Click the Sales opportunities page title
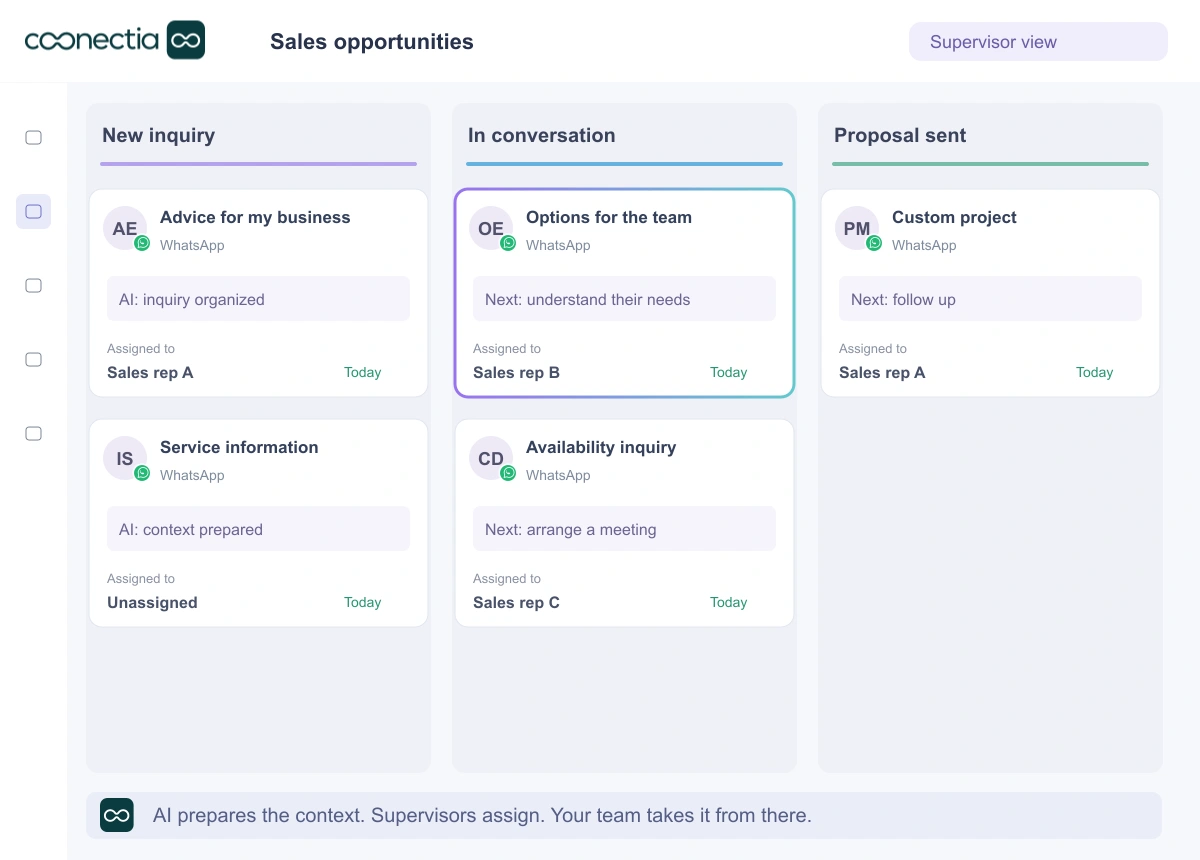The image size is (1200, 860). (372, 42)
